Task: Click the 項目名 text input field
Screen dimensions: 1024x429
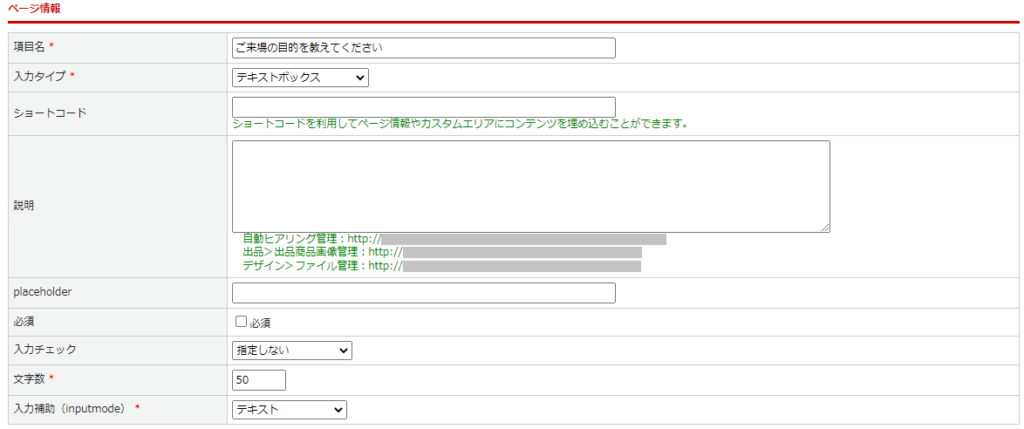Action: click(423, 47)
